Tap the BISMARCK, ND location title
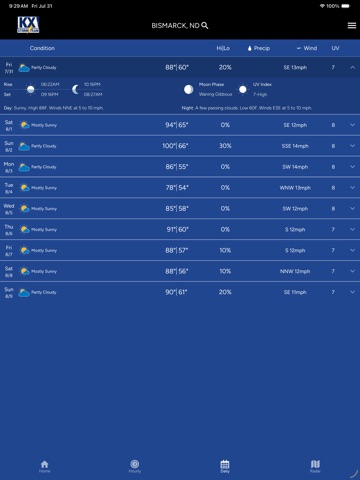The height and width of the screenshot is (480, 360). pos(175,26)
